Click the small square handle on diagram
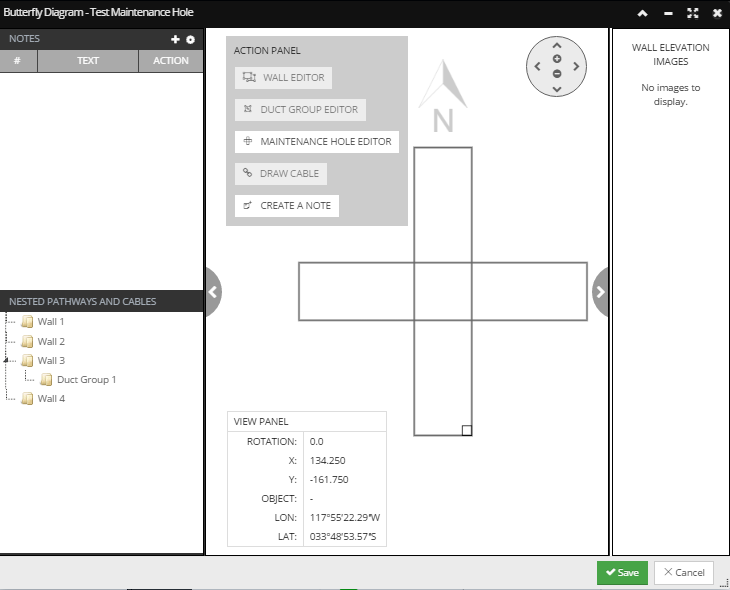The width and height of the screenshot is (730, 590). point(467,430)
